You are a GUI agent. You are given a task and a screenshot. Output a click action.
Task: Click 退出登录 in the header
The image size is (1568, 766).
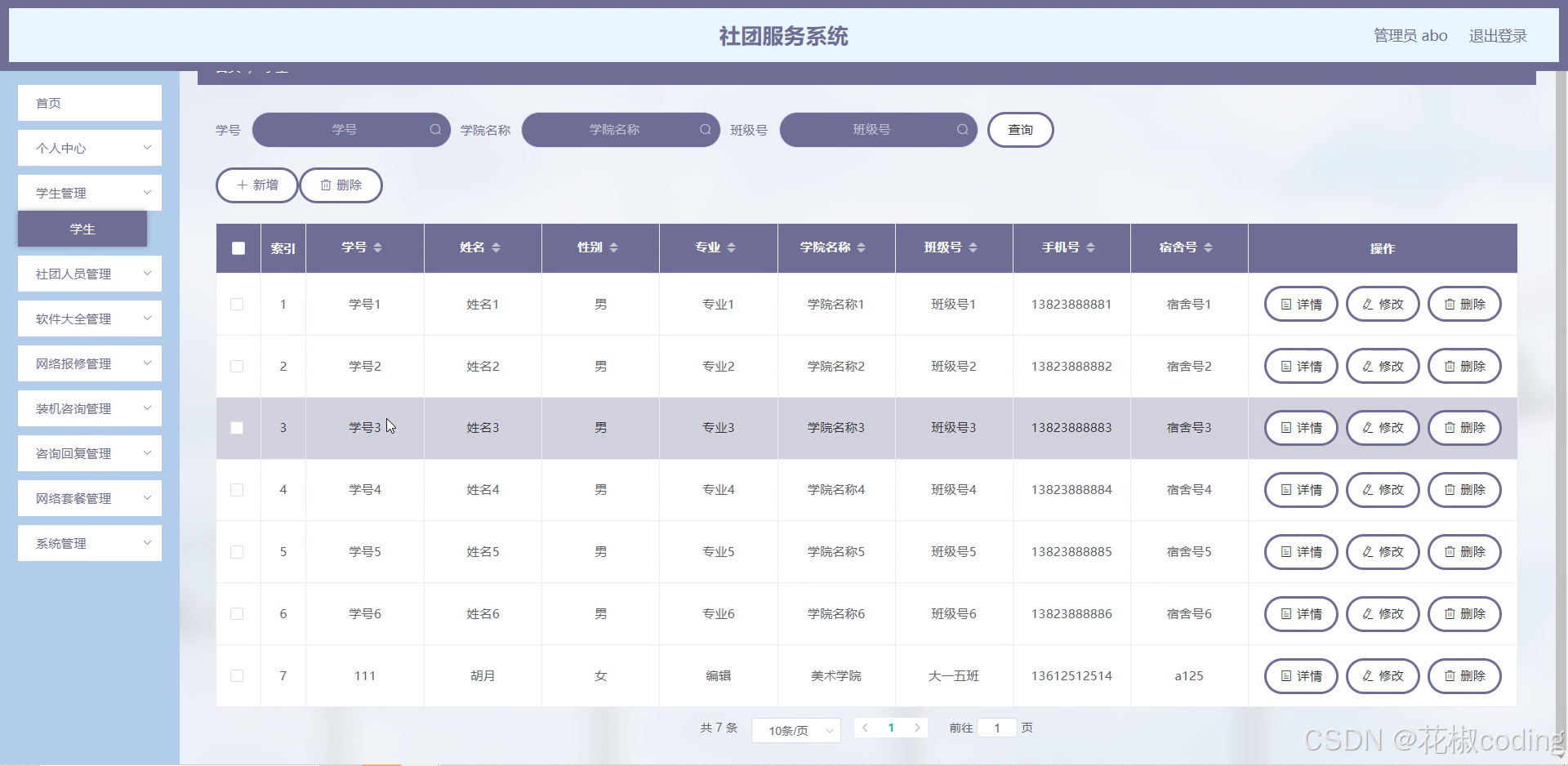click(1498, 36)
